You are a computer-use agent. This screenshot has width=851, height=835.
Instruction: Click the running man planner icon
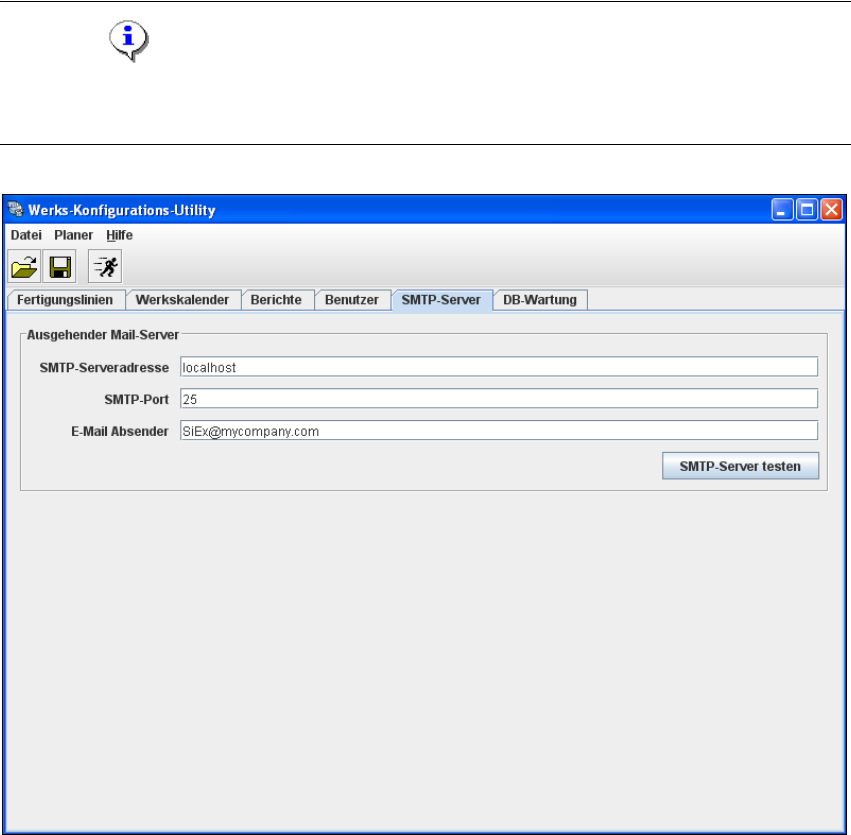(105, 266)
